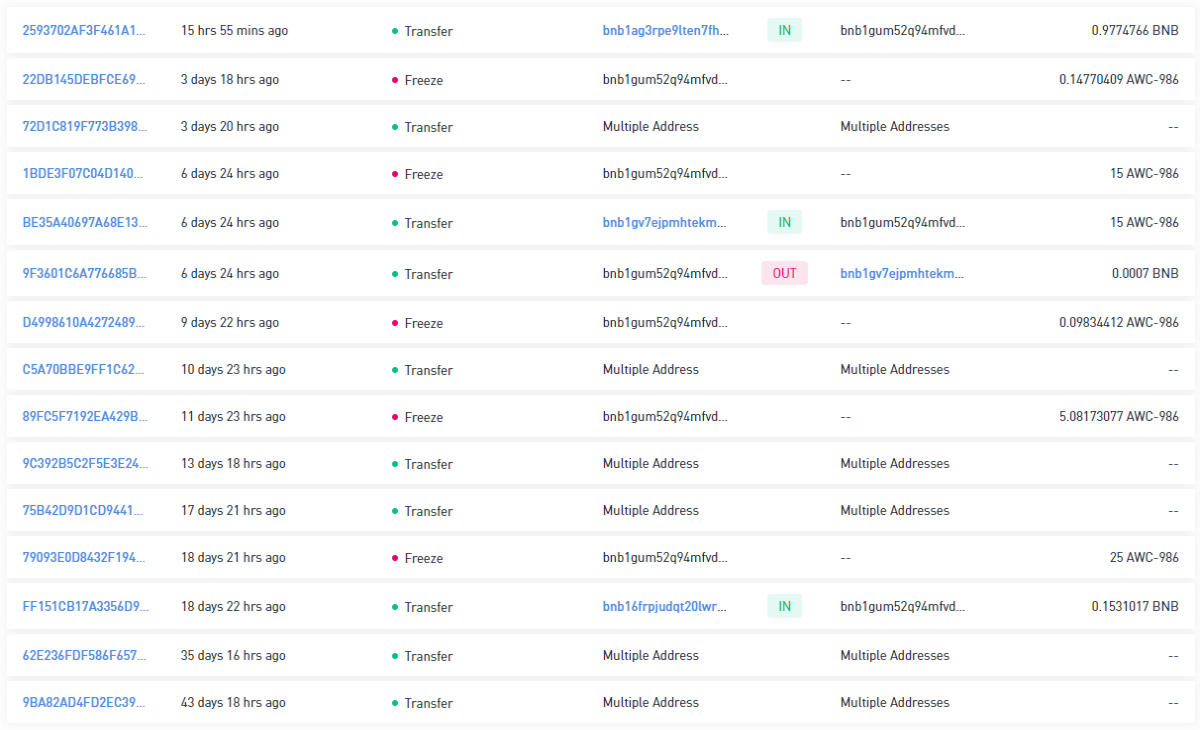
Task: Click amount 0.0007 BNB
Action: click(1145, 274)
